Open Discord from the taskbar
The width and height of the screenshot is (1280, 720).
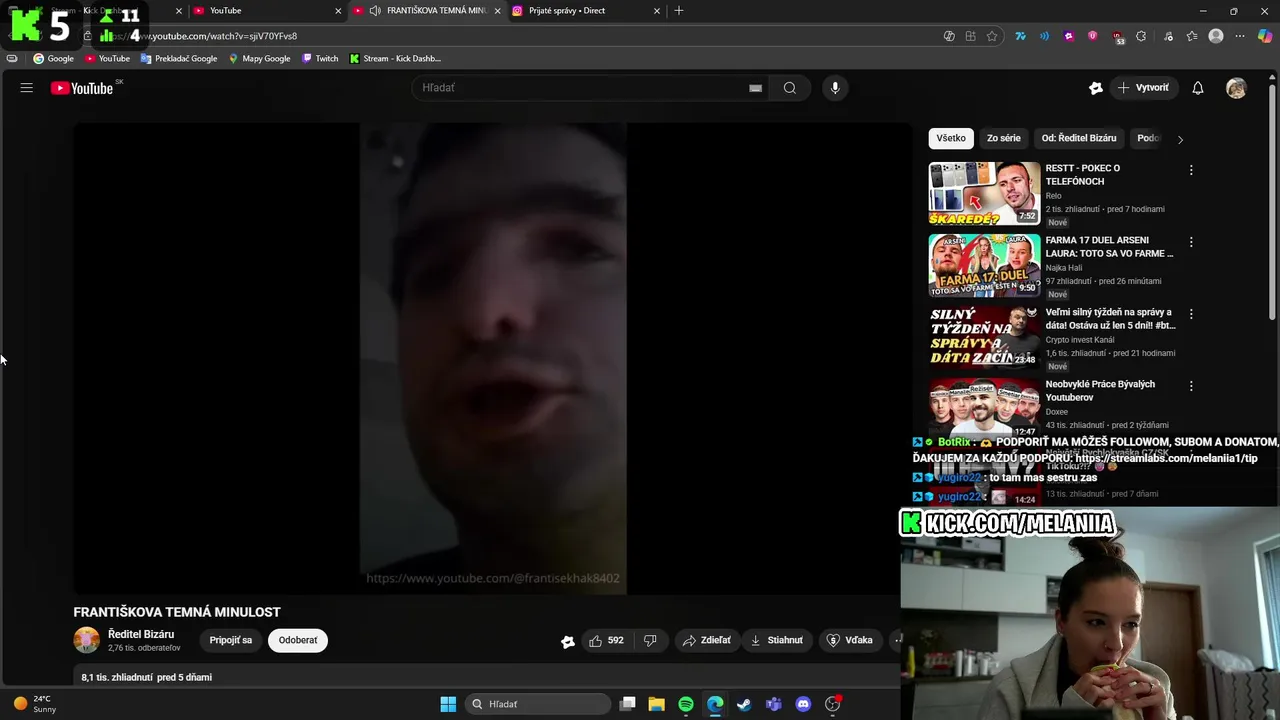point(803,704)
